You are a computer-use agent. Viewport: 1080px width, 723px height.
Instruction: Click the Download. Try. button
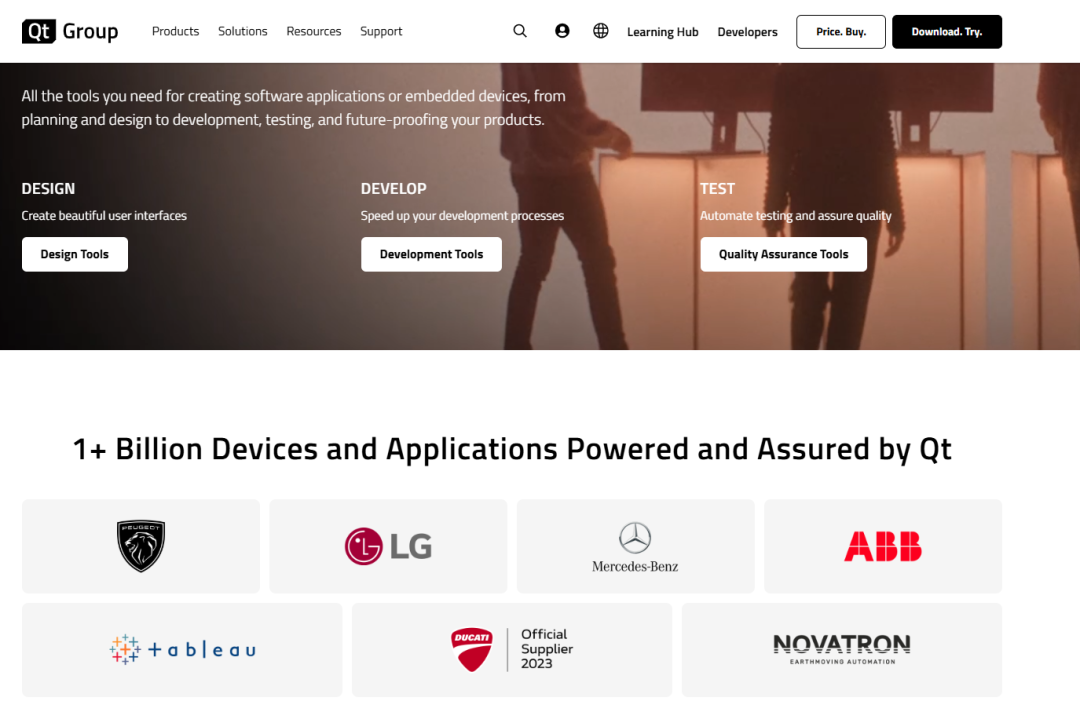(x=947, y=32)
